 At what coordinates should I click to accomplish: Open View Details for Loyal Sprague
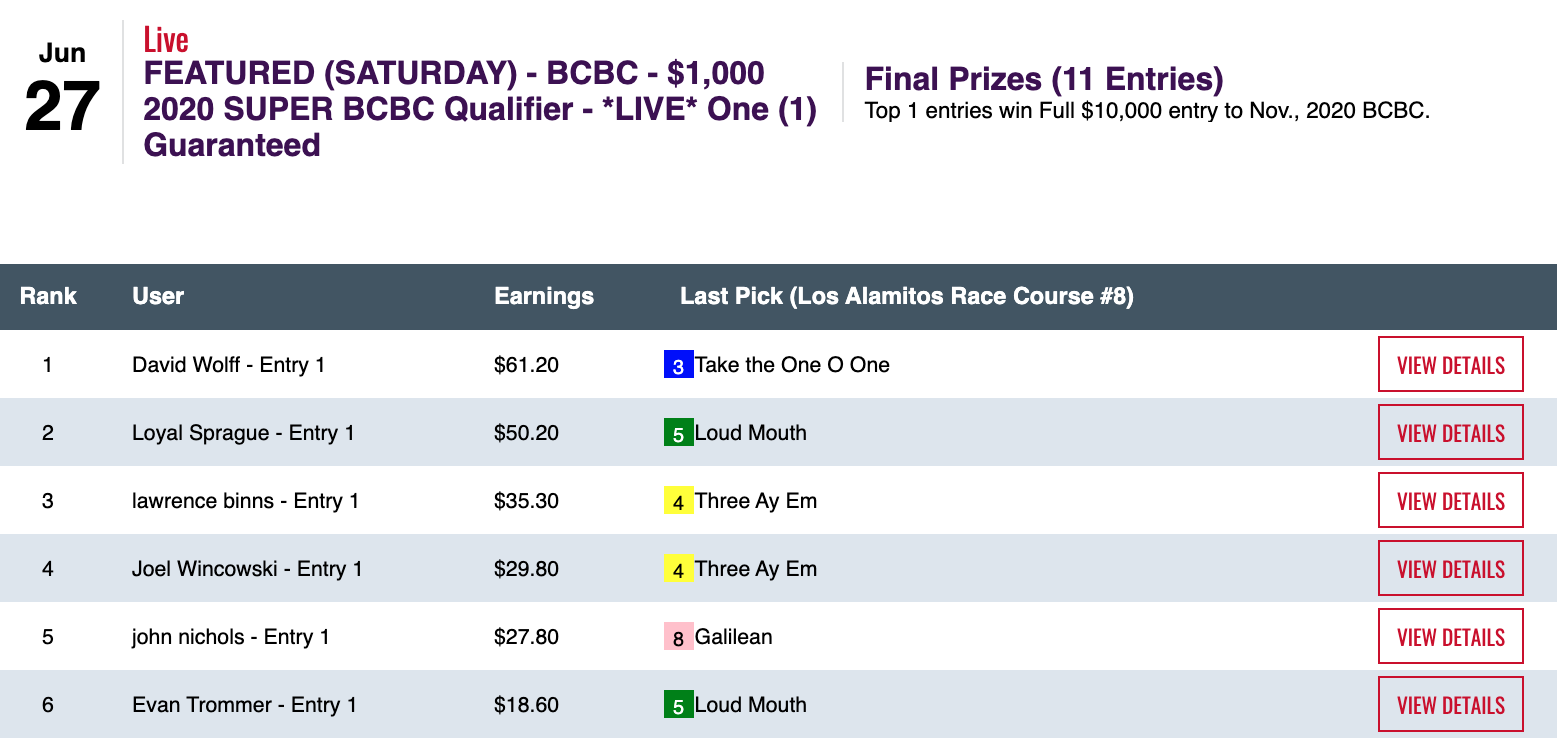coord(1450,433)
